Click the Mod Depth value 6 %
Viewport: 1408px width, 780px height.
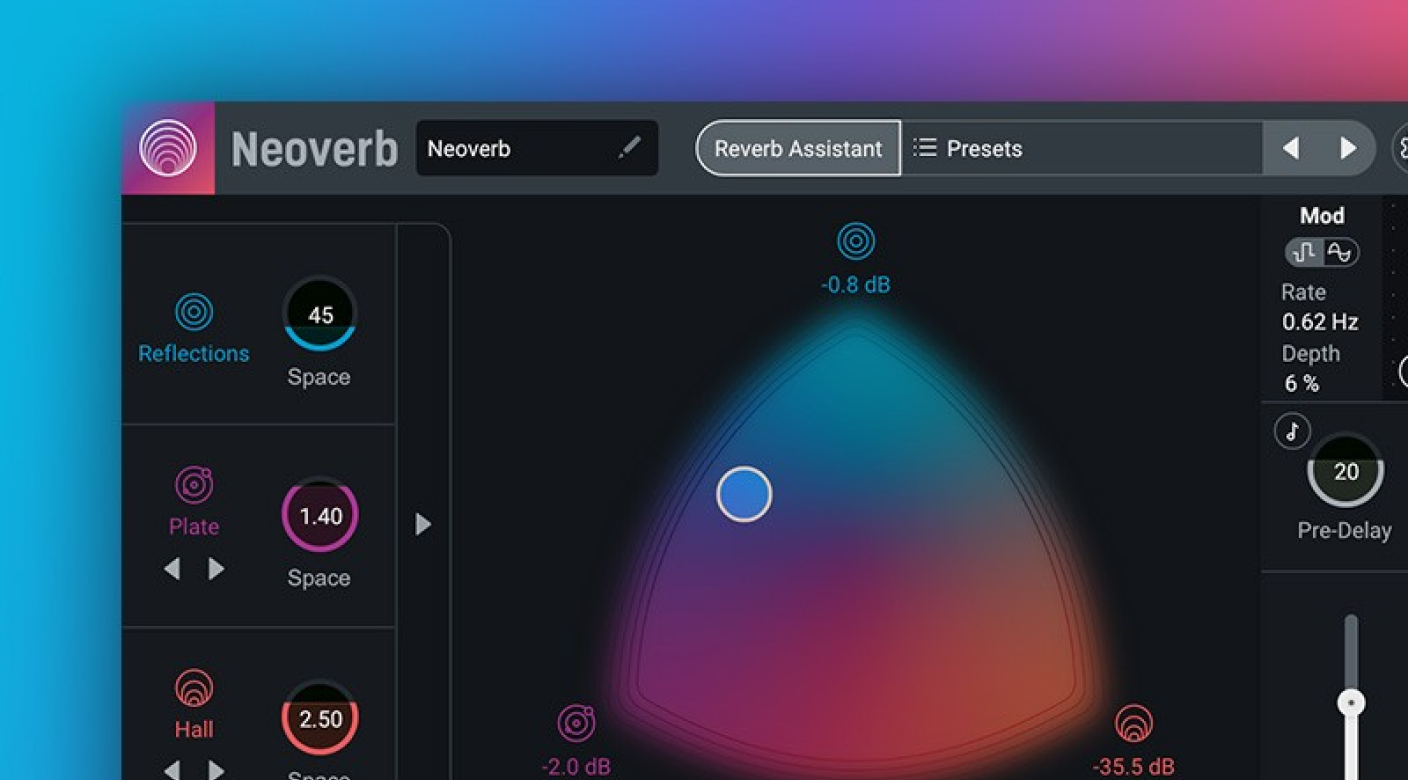(1302, 383)
